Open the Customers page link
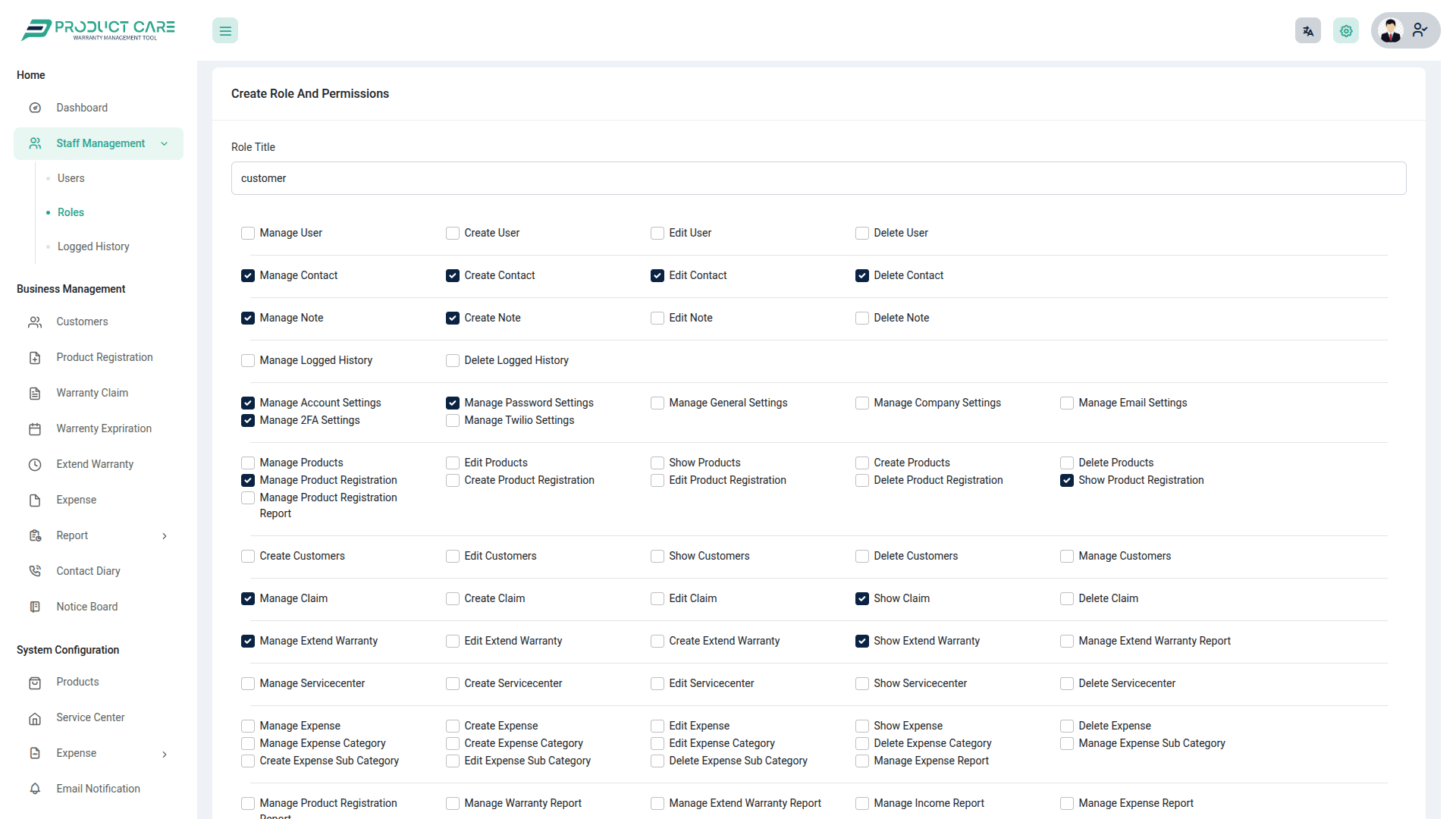This screenshot has height=819, width=1456. [82, 322]
